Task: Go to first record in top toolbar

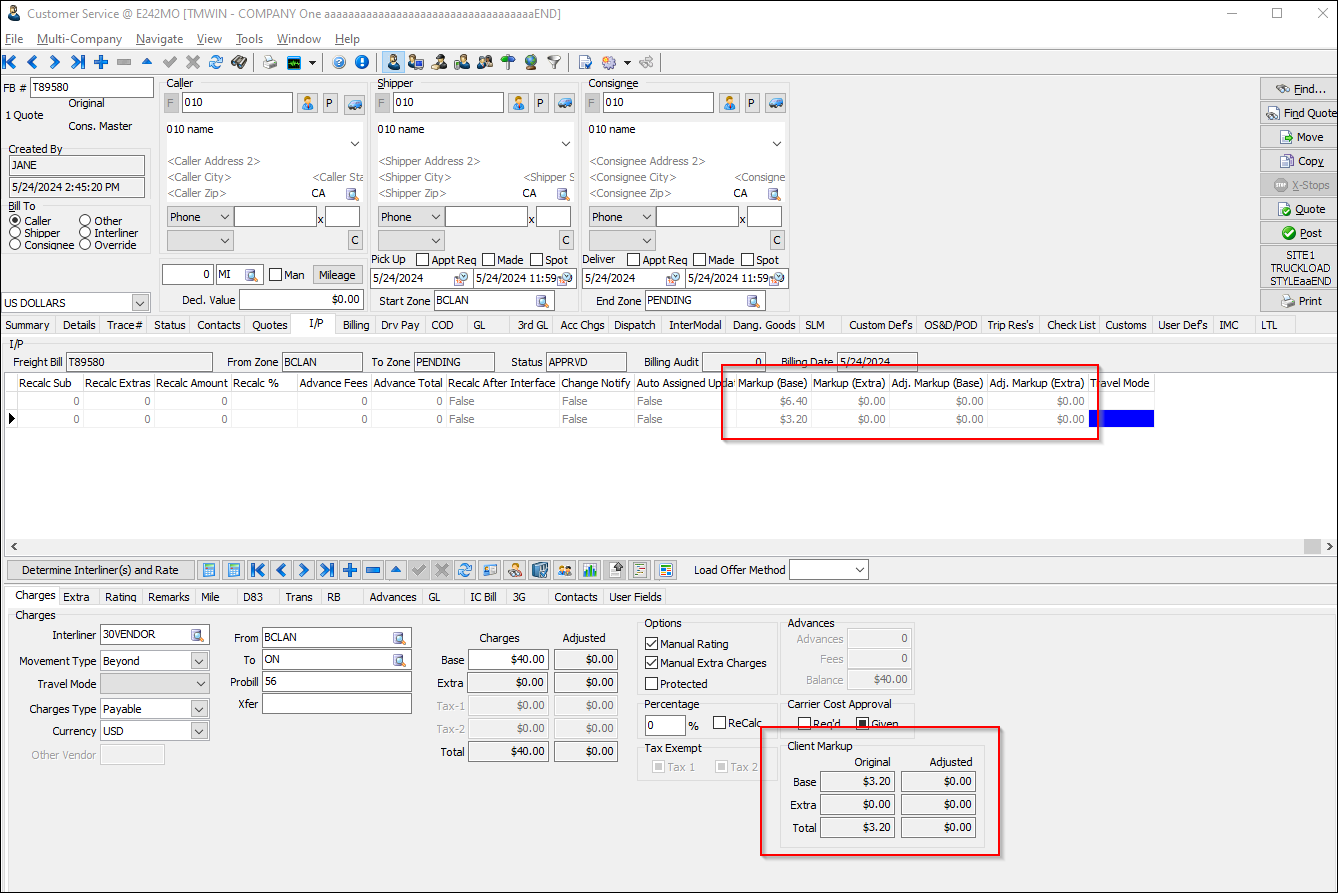Action: pyautogui.click(x=10, y=62)
